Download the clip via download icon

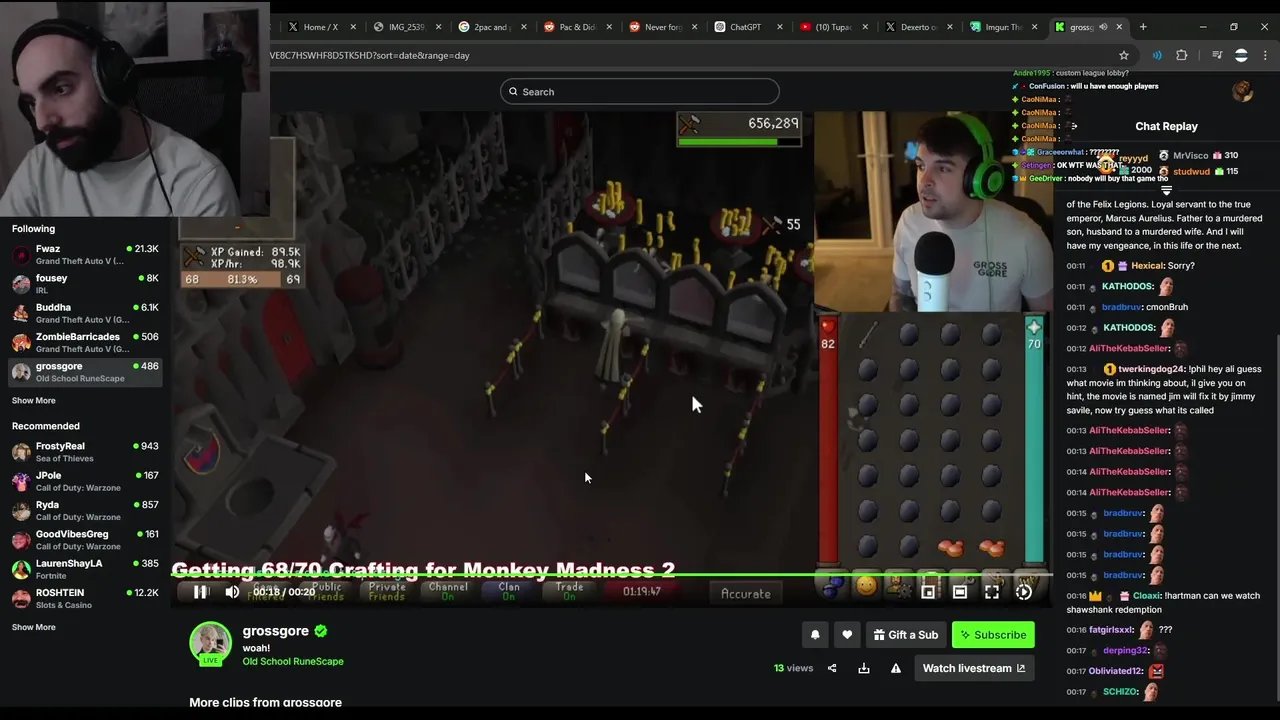point(864,668)
